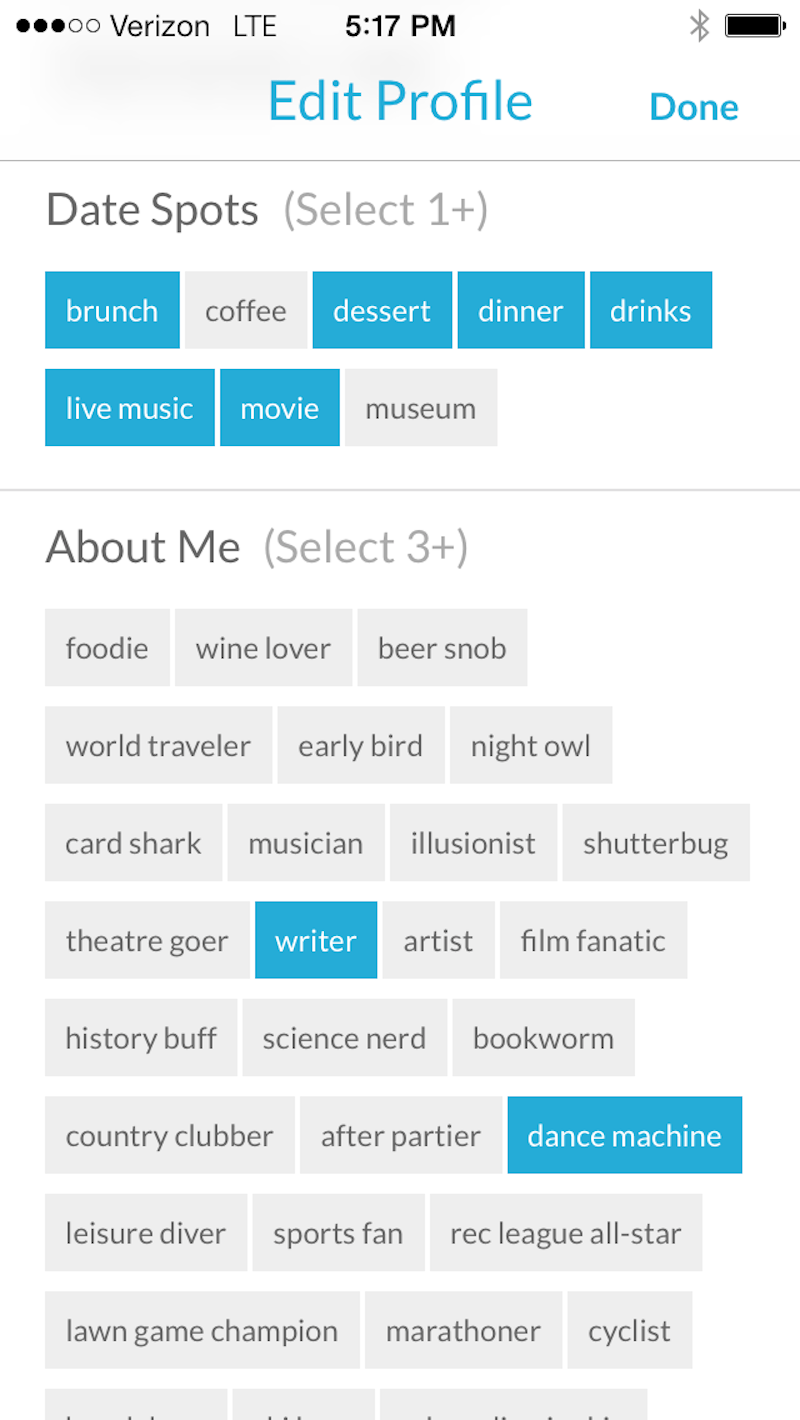
Task: Select the "film fanatic" tag
Action: [x=593, y=940]
